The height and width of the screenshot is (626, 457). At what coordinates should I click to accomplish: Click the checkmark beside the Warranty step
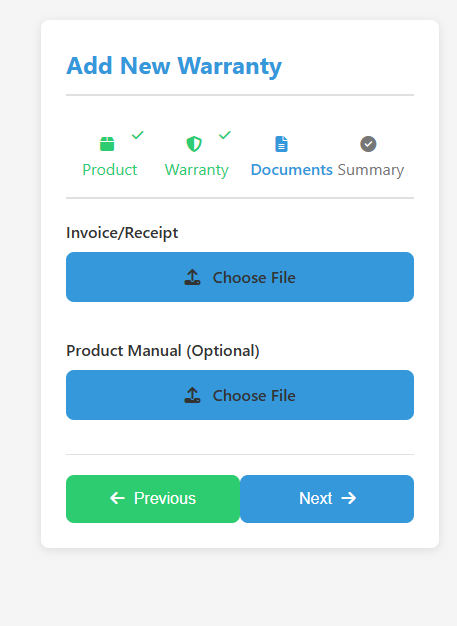225,135
